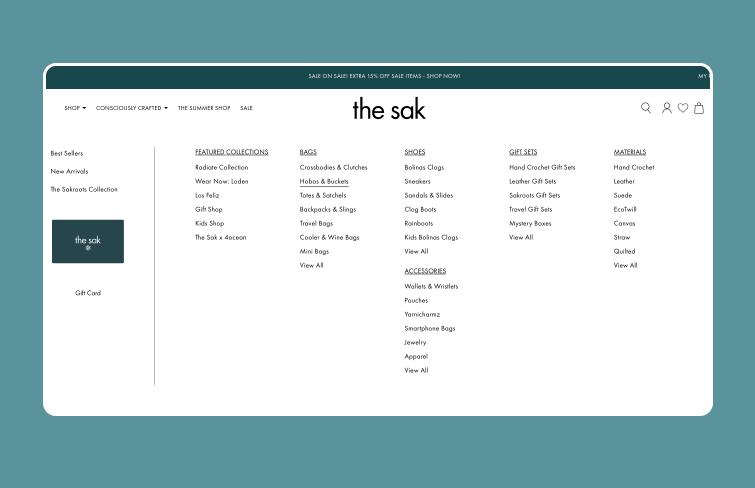This screenshot has height=488, width=755.
Task: Expand the Consciously Crafted dropdown
Action: point(132,108)
